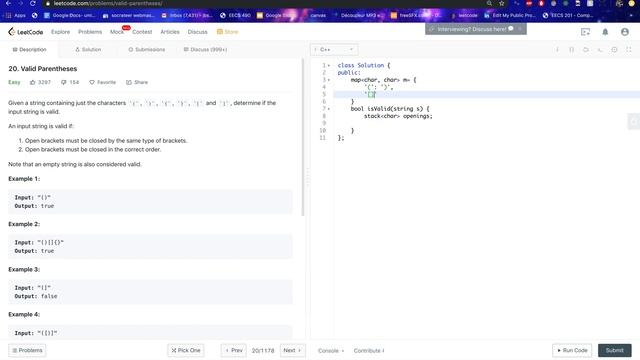Image resolution: width=640 pixels, height=360 pixels.
Task: Expand the Console panel
Action: (331, 351)
